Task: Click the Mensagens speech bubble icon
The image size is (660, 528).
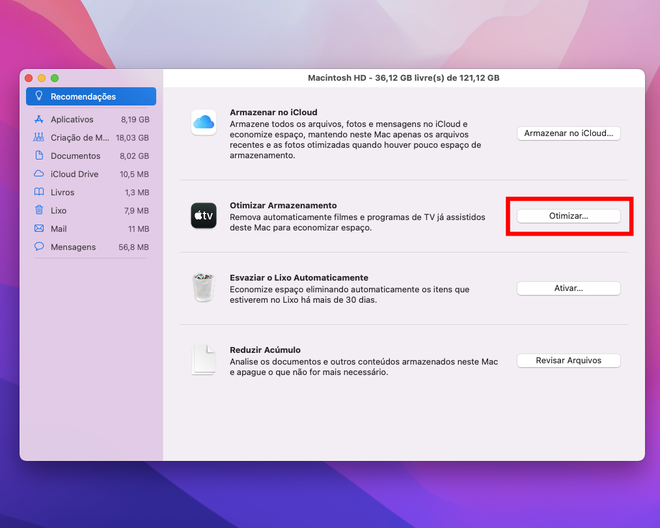Action: click(x=39, y=246)
